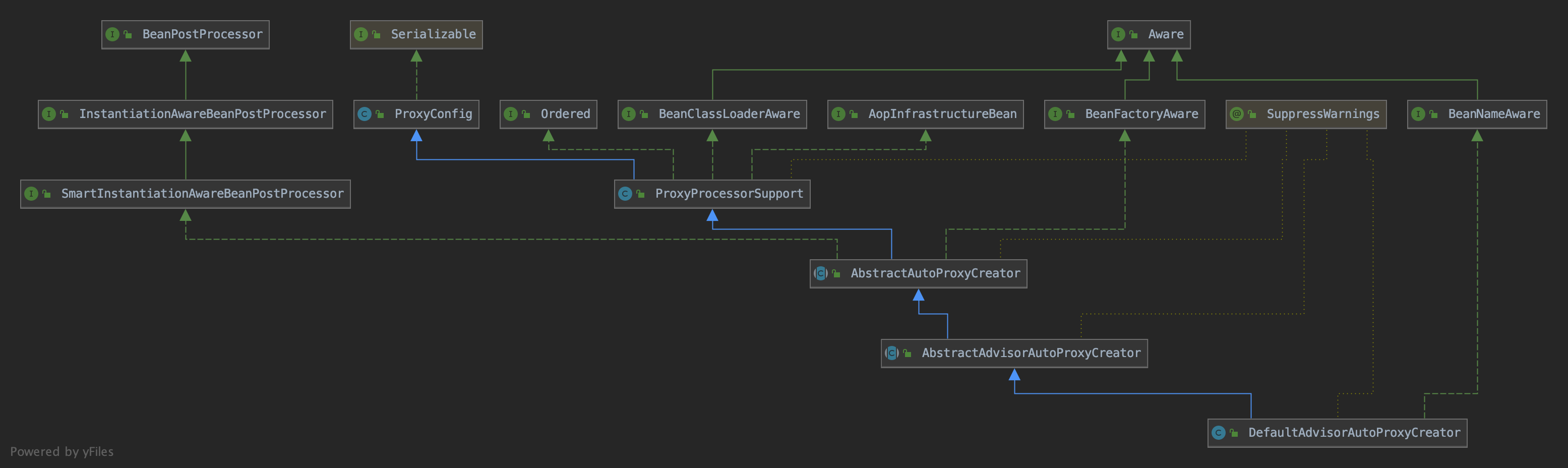This screenshot has width=1568, height=468.
Task: Select the class icon of ProxyConfig
Action: [364, 114]
